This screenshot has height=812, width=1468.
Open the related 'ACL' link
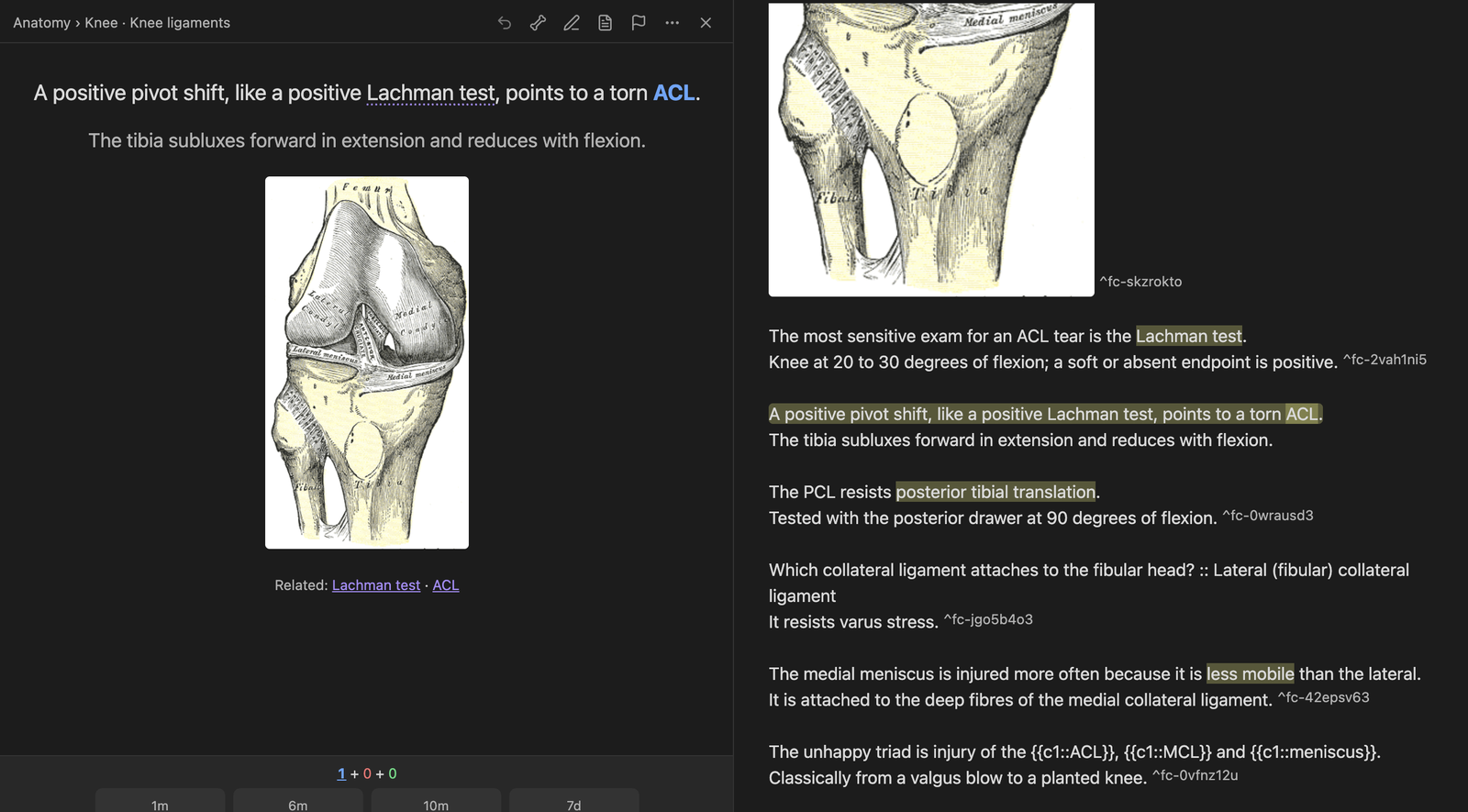pyautogui.click(x=446, y=585)
